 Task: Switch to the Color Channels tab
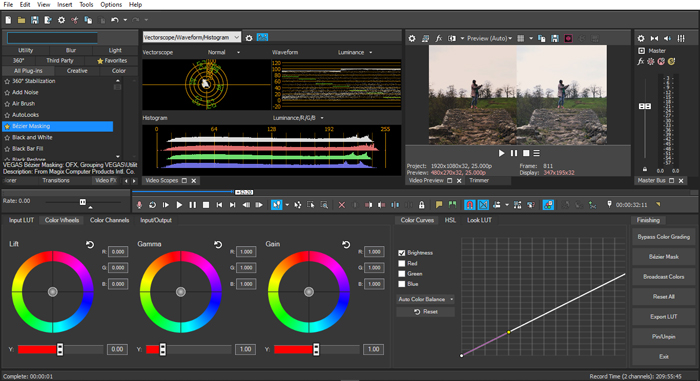(x=109, y=220)
